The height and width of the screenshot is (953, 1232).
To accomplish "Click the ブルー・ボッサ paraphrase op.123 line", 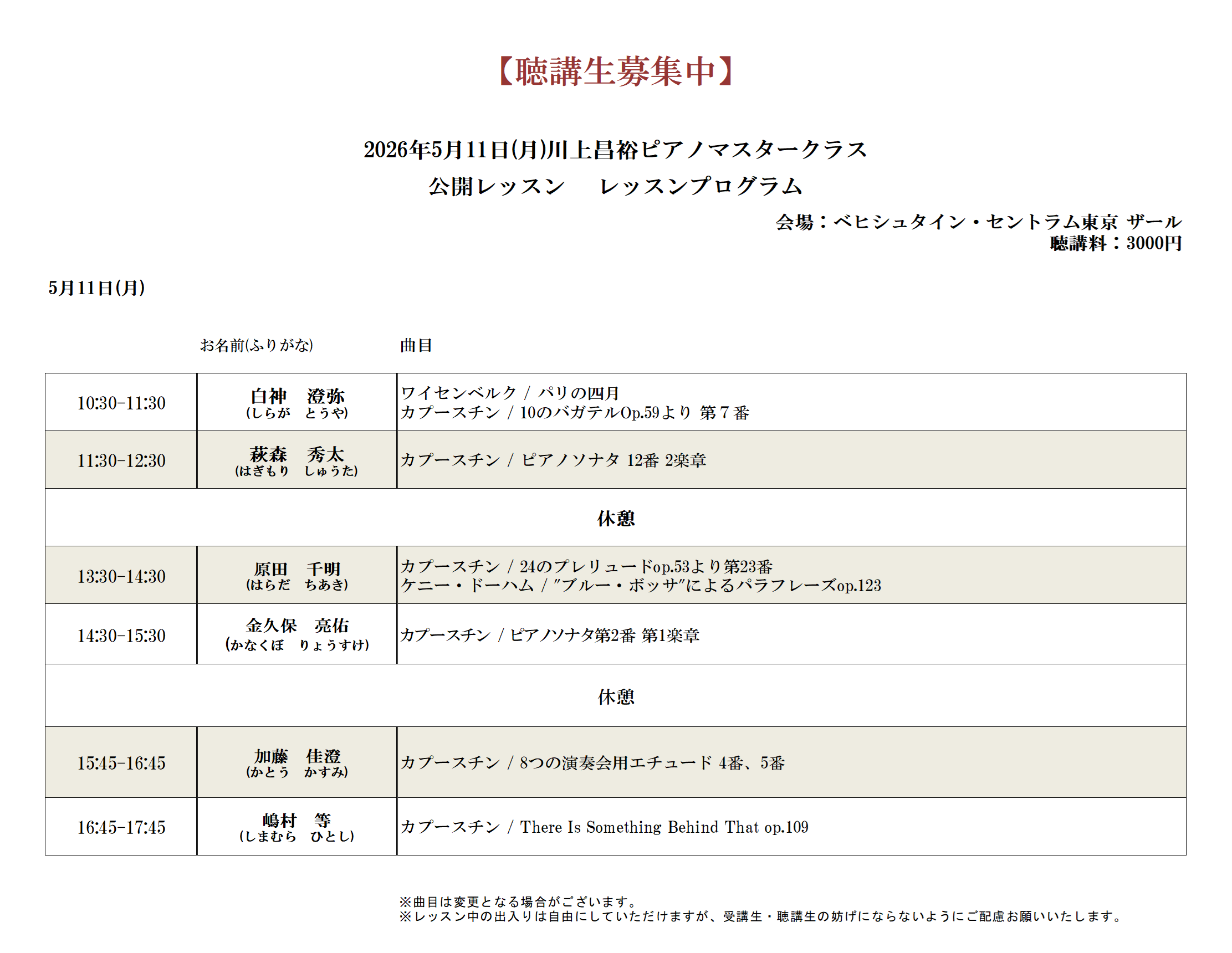I will coord(640,586).
